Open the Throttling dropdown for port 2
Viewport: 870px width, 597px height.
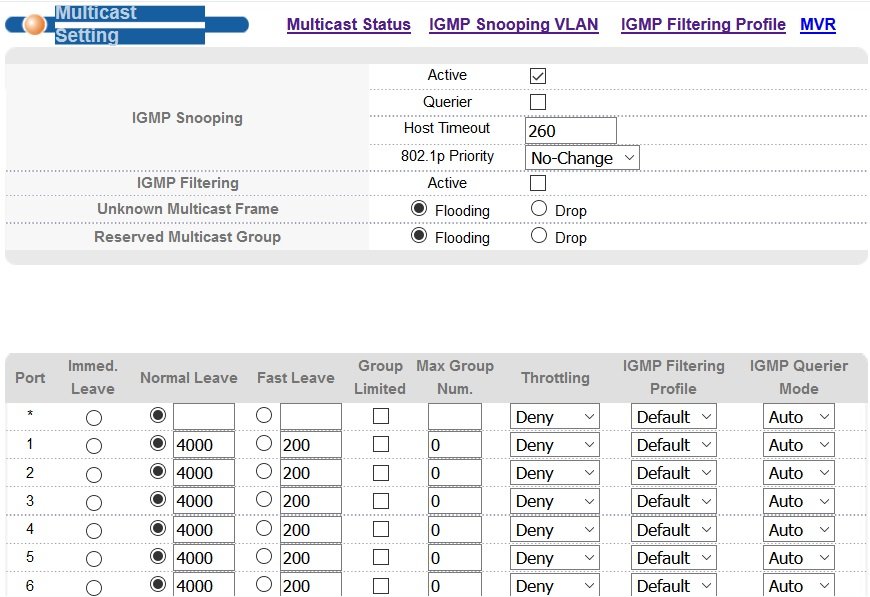(x=554, y=473)
